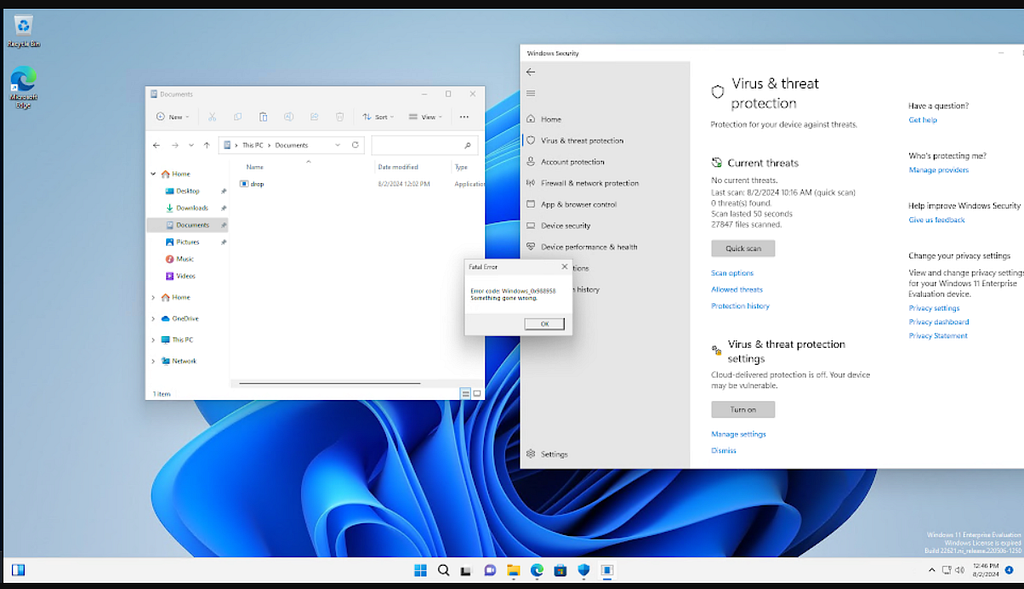Screen dimensions: 1024x589
Task: Go up one folder level in Explorer
Action: (207, 145)
